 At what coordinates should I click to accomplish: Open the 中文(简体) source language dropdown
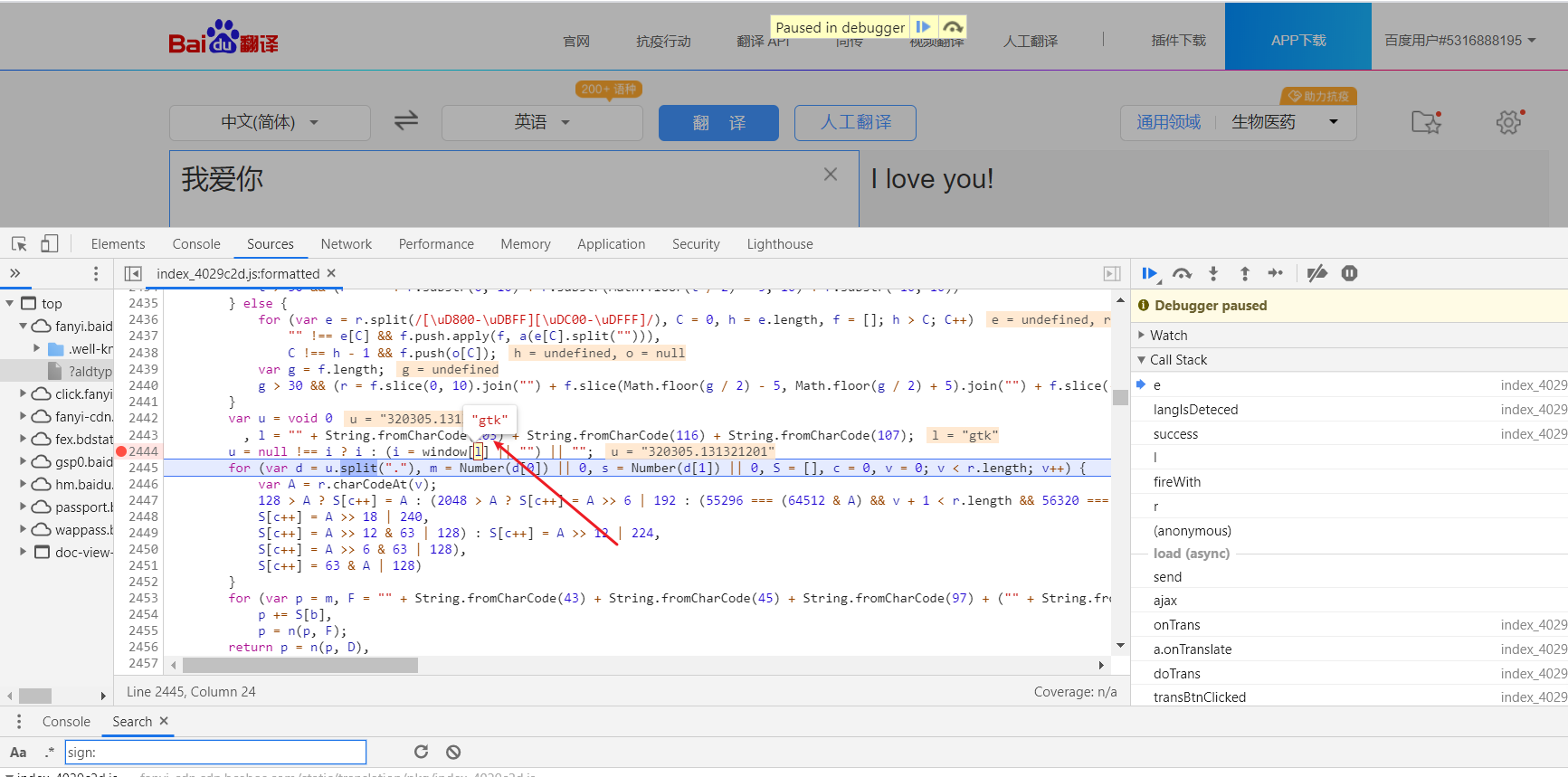click(x=270, y=122)
